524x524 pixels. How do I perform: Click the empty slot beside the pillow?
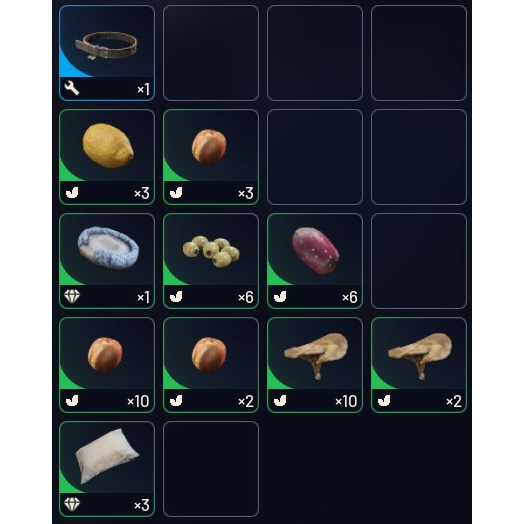click(211, 469)
